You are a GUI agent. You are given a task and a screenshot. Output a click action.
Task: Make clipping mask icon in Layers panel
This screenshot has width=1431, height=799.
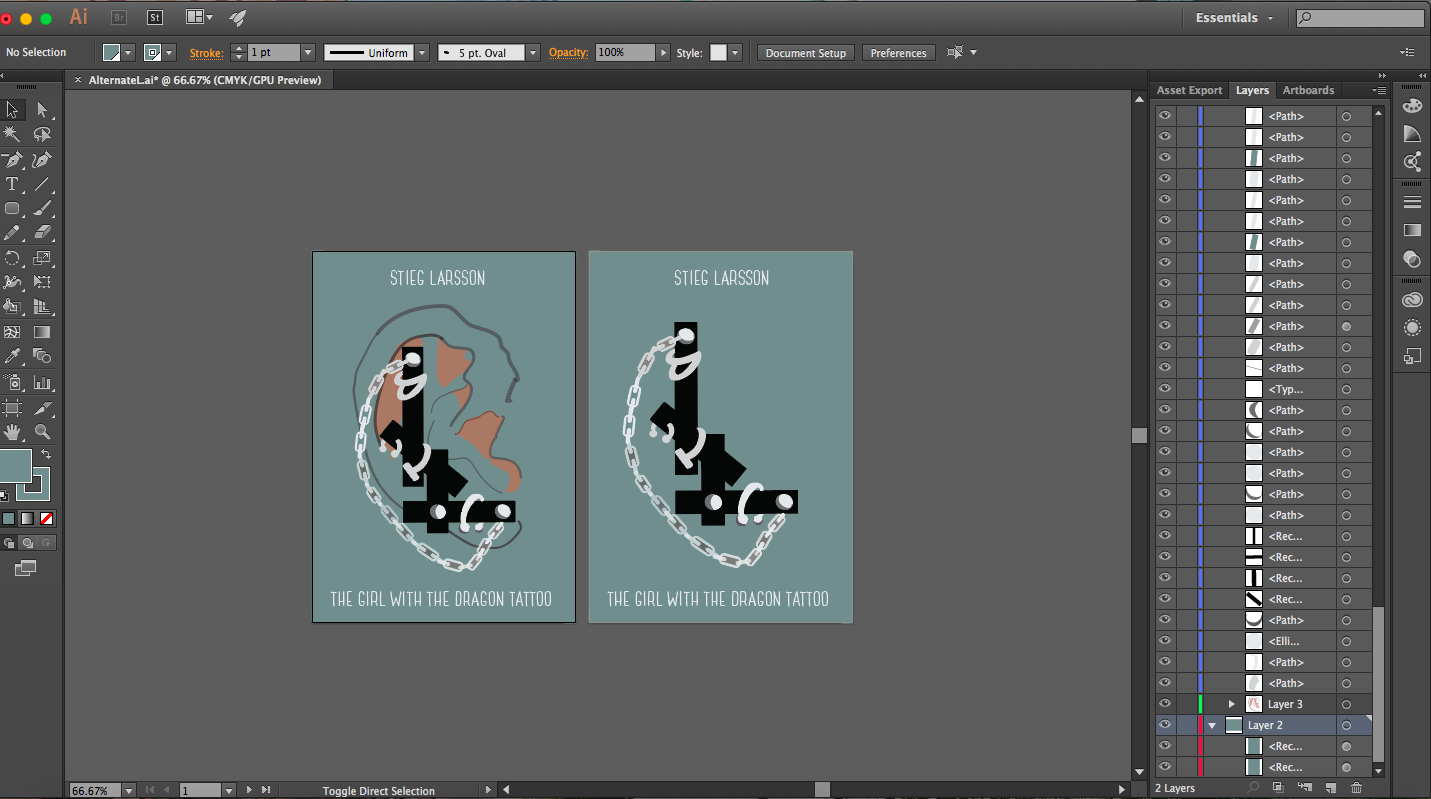[x=1278, y=788]
